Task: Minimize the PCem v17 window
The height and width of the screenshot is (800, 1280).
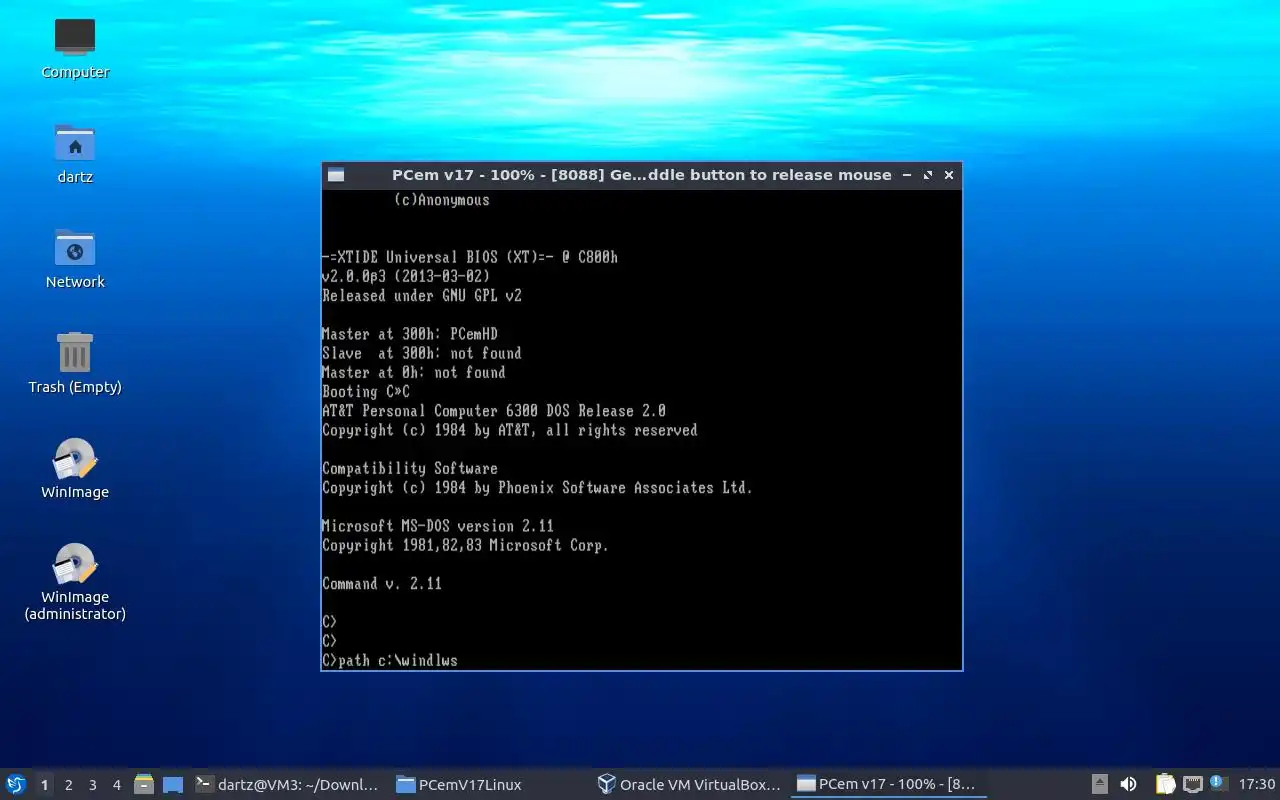Action: tap(907, 175)
